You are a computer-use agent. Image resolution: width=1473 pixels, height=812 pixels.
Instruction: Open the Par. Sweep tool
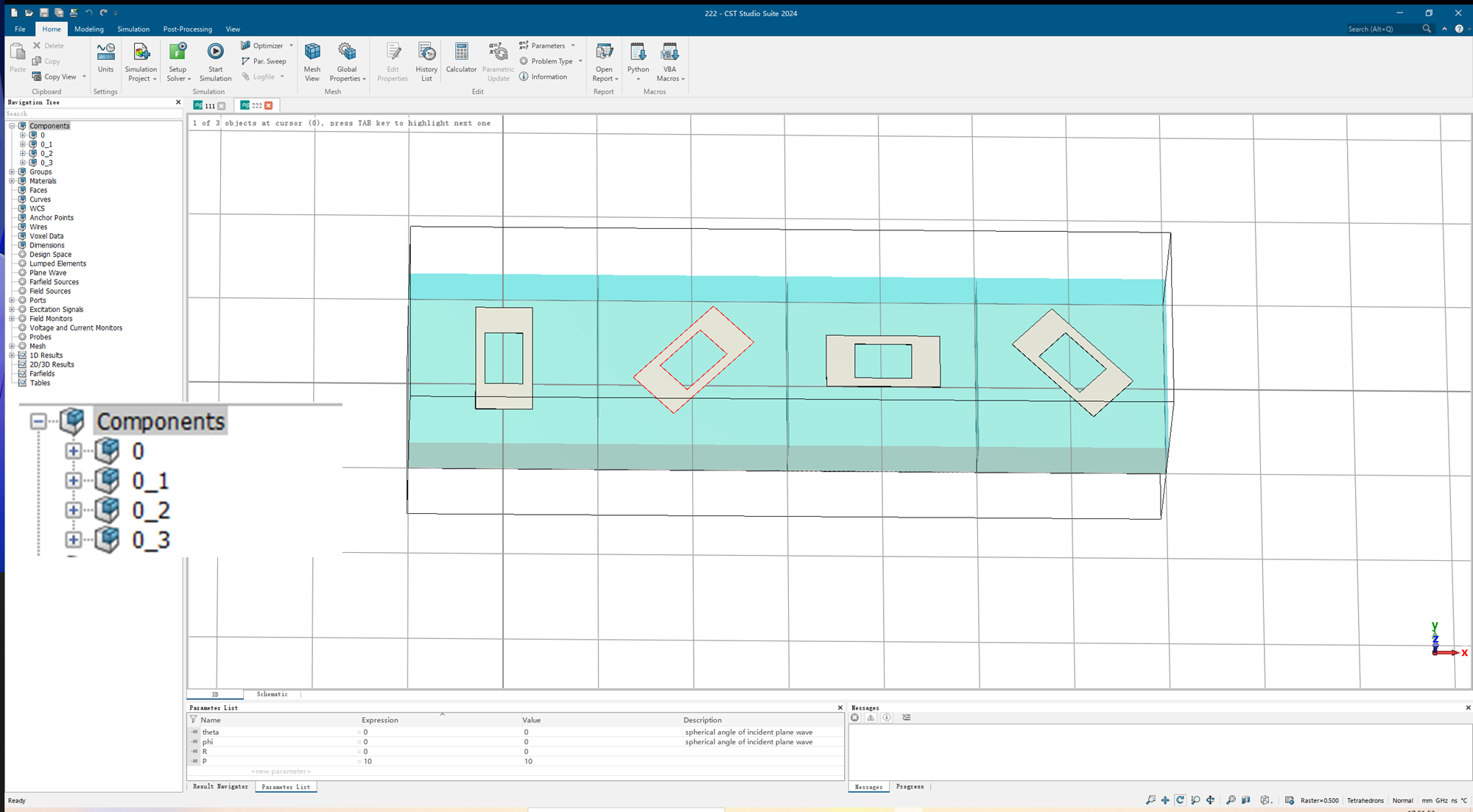pyautogui.click(x=264, y=61)
